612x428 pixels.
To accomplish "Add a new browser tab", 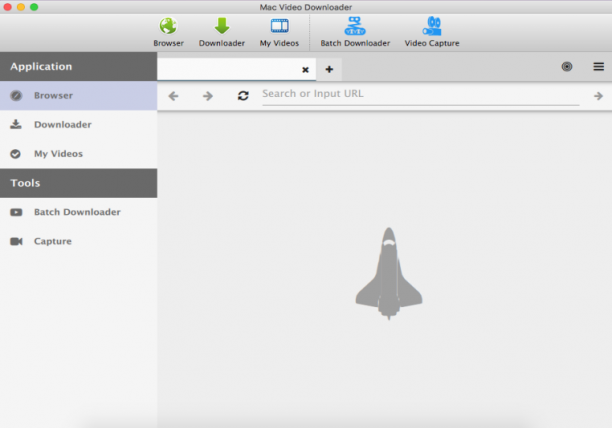I will point(329,69).
